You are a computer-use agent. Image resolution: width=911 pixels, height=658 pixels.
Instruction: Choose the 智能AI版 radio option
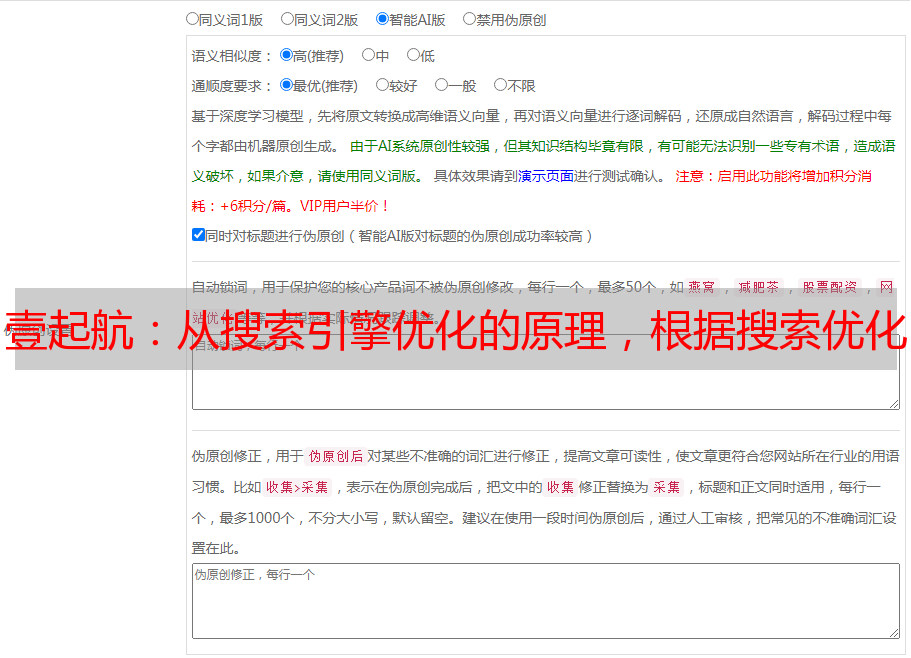click(x=382, y=19)
